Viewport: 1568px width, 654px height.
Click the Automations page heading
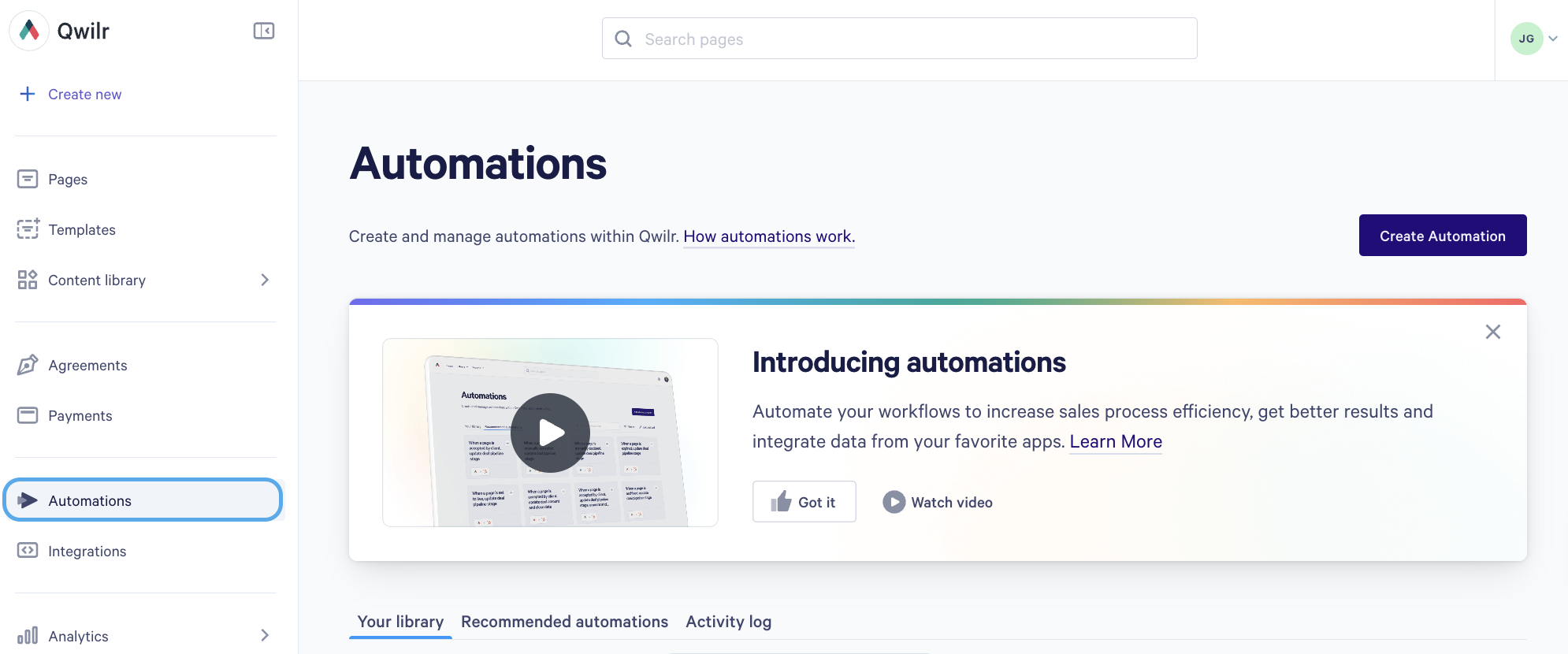478,164
